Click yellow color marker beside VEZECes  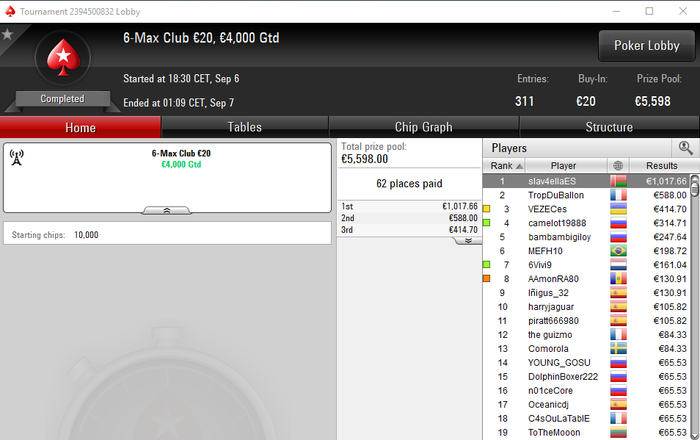(x=487, y=209)
